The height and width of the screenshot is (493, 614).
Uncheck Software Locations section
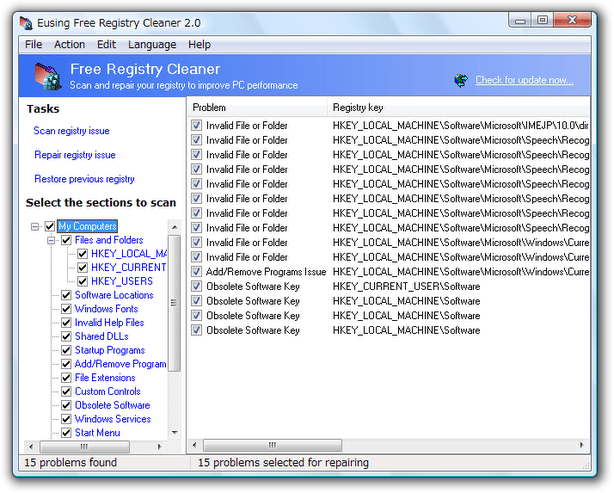click(x=66, y=295)
